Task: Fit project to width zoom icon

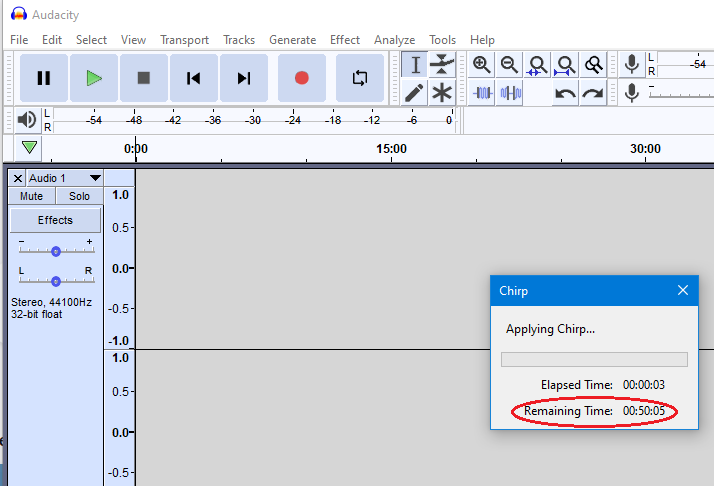Action: (x=565, y=65)
